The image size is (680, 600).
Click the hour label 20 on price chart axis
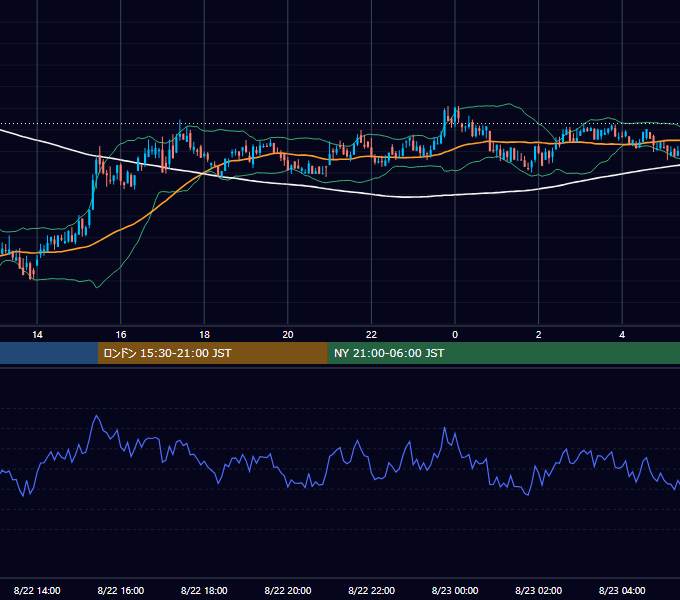point(288,335)
